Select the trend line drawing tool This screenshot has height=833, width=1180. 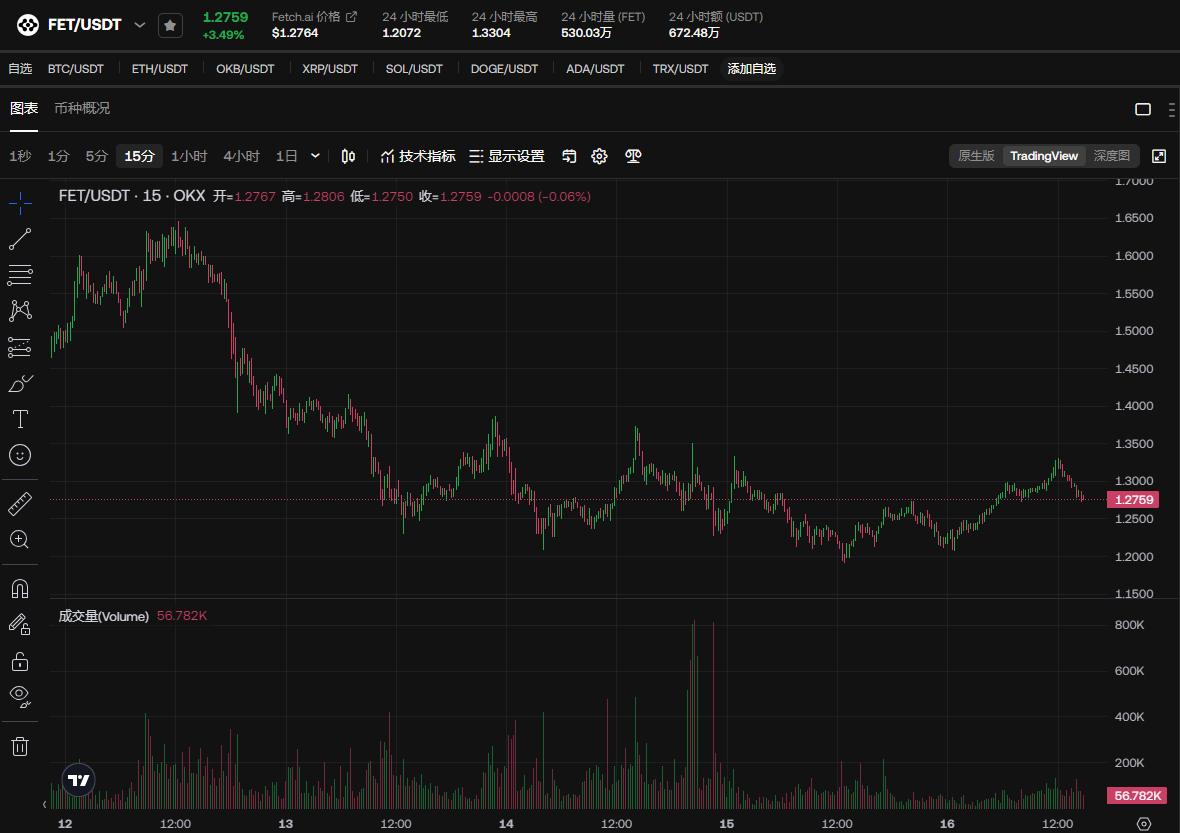(x=20, y=239)
